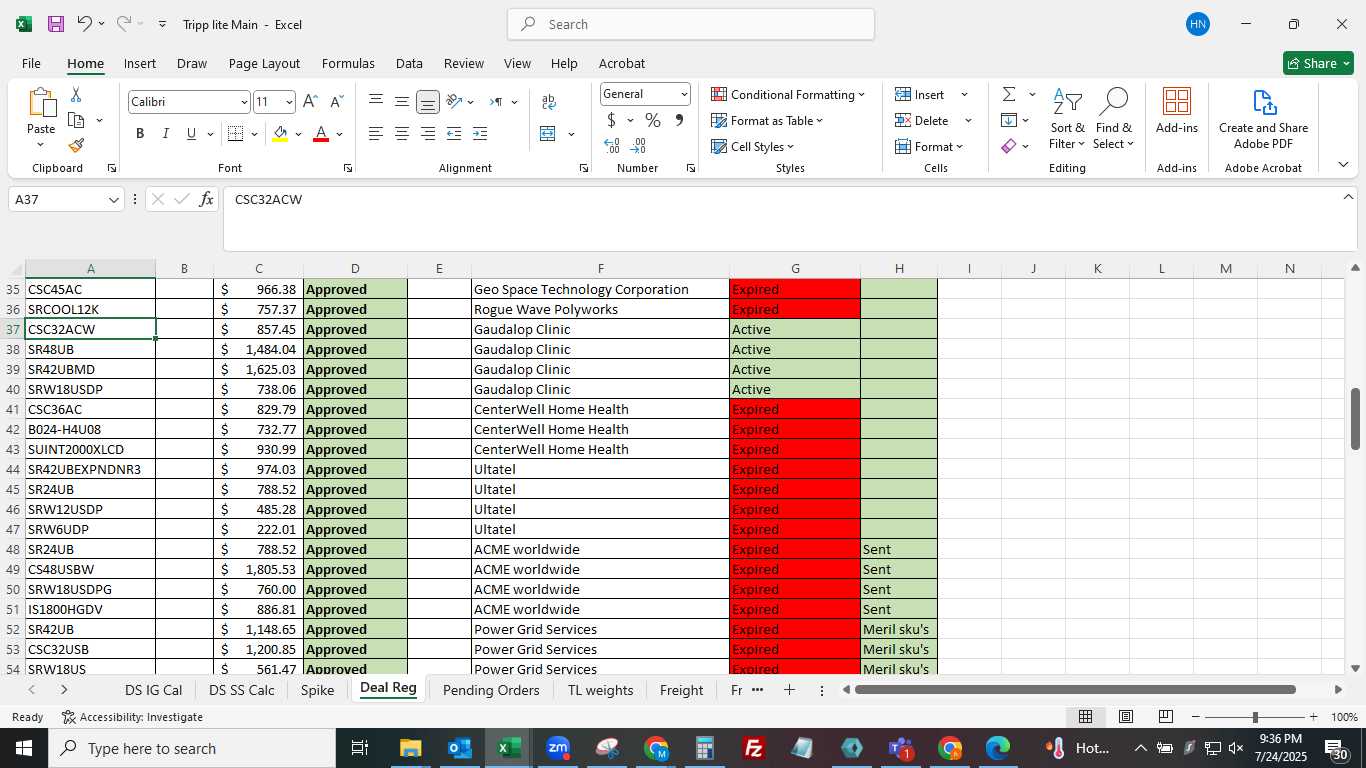Viewport: 1366px width, 768px height.
Task: Increase decimal places
Action: click(x=612, y=146)
